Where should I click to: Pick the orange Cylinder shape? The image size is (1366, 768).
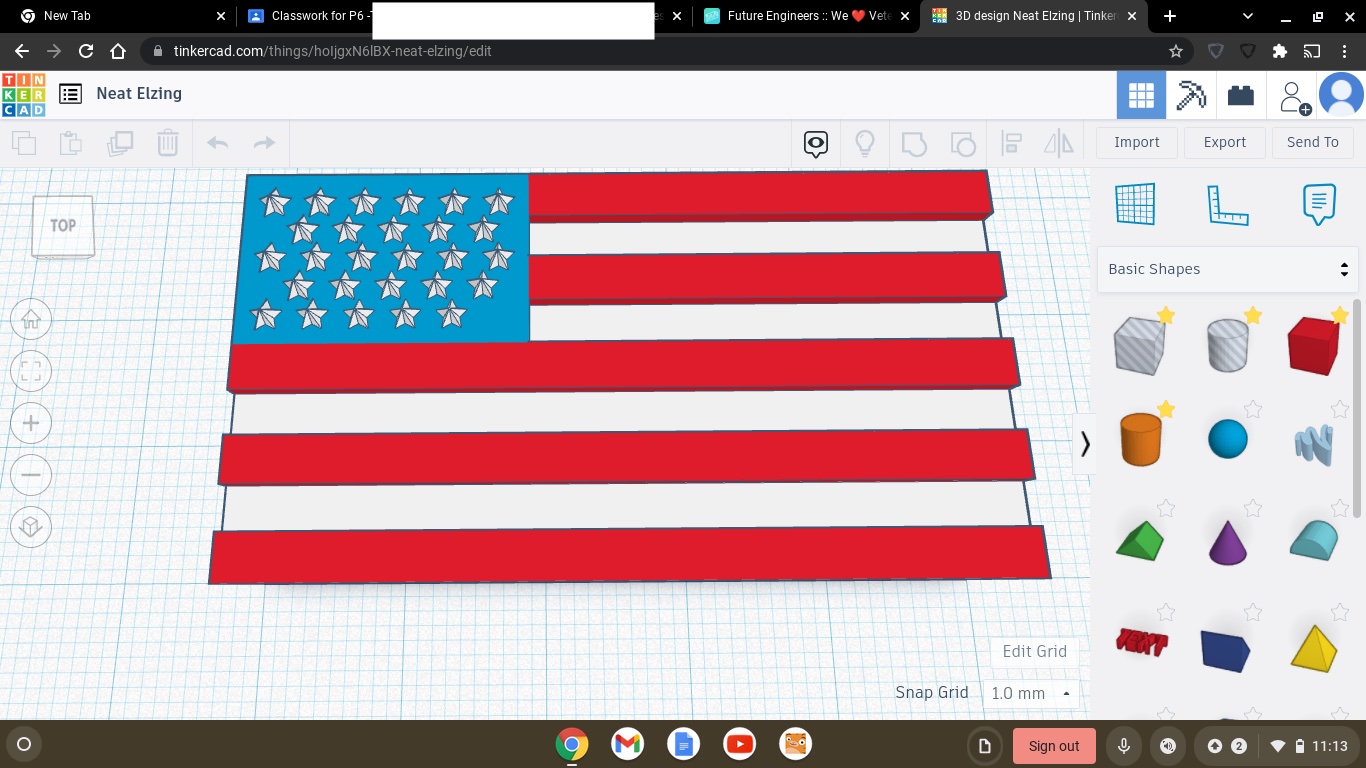tap(1140, 439)
